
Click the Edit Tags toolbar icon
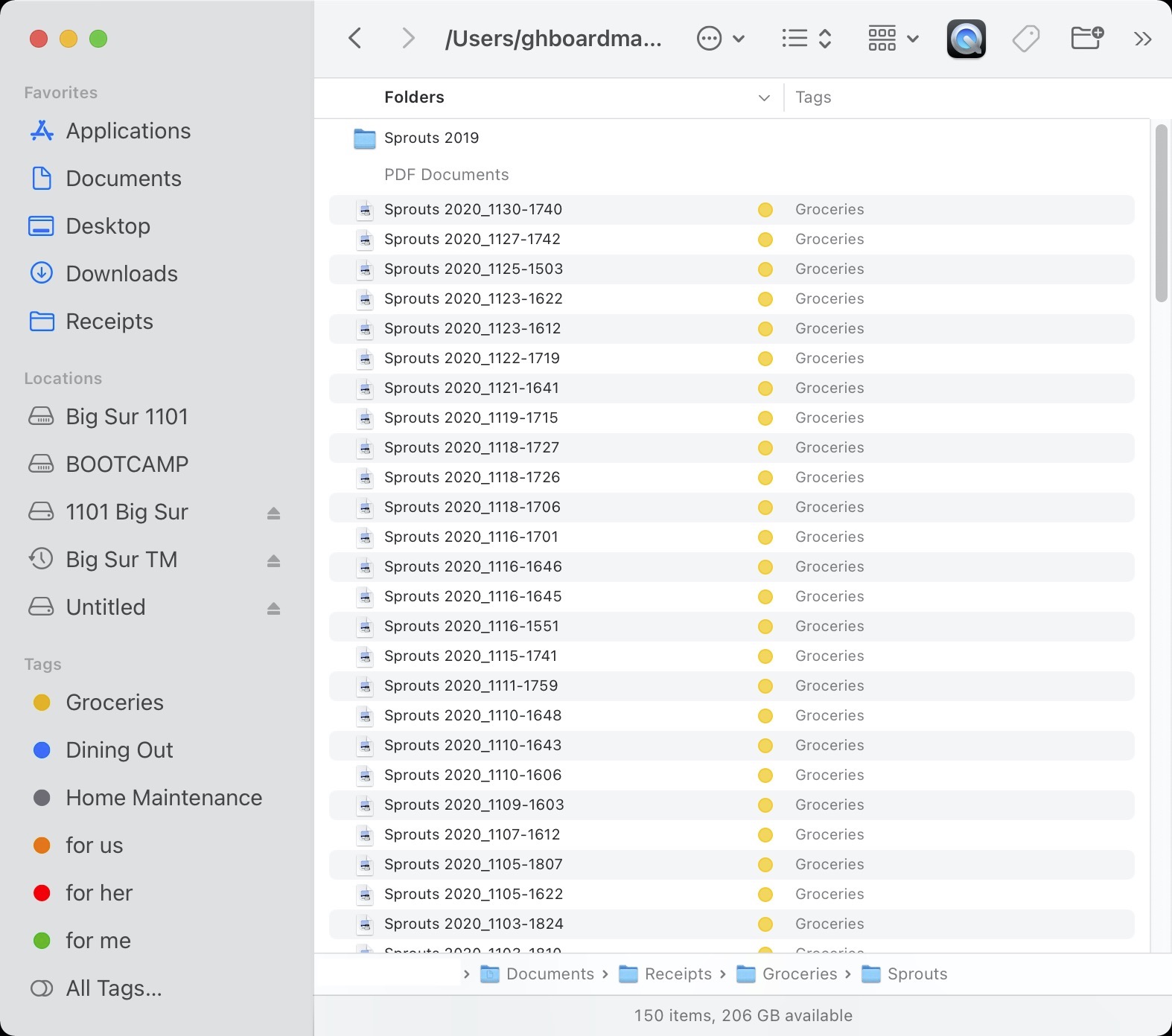1026,38
